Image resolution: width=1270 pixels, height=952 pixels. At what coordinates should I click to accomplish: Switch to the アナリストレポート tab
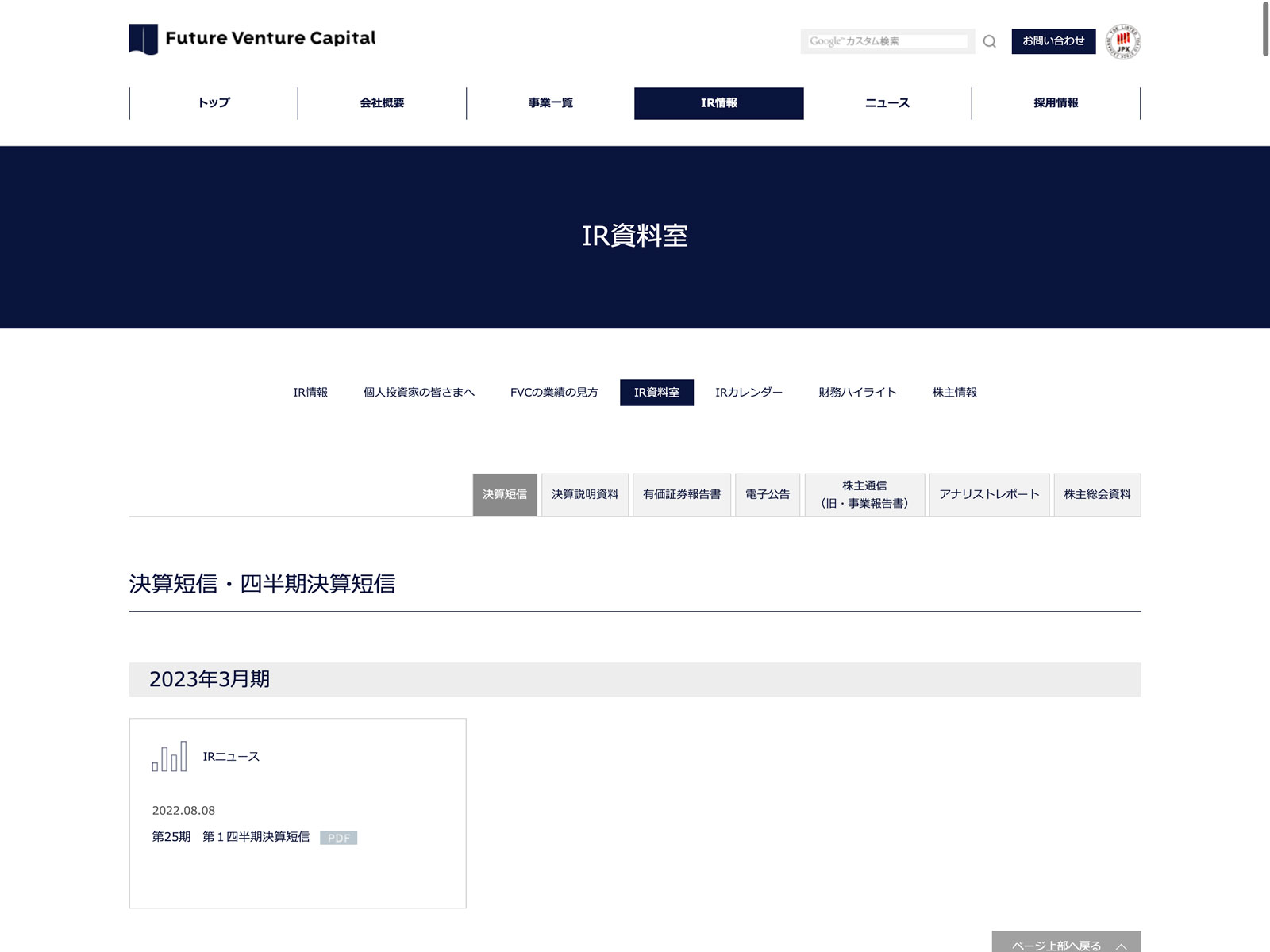[x=989, y=494]
